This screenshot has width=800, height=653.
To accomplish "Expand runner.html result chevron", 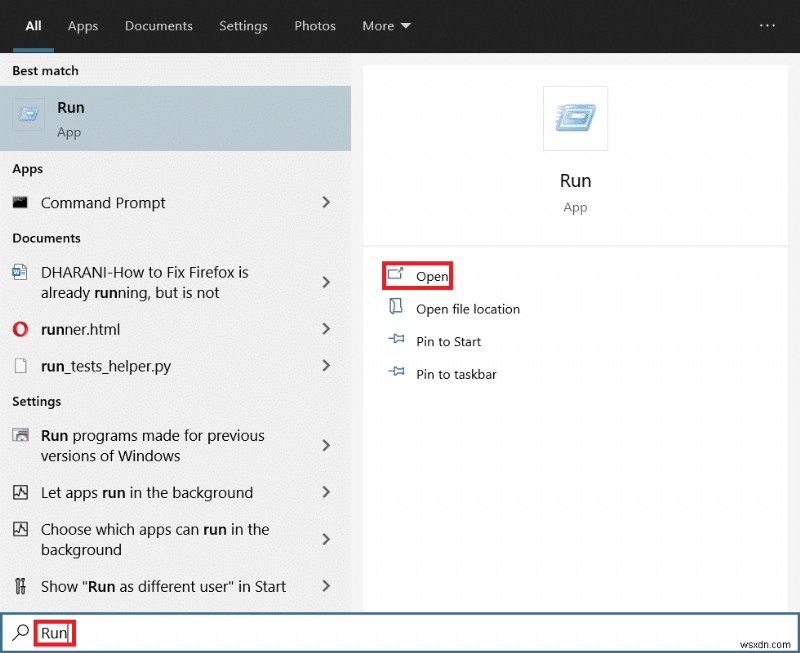I will pos(326,329).
